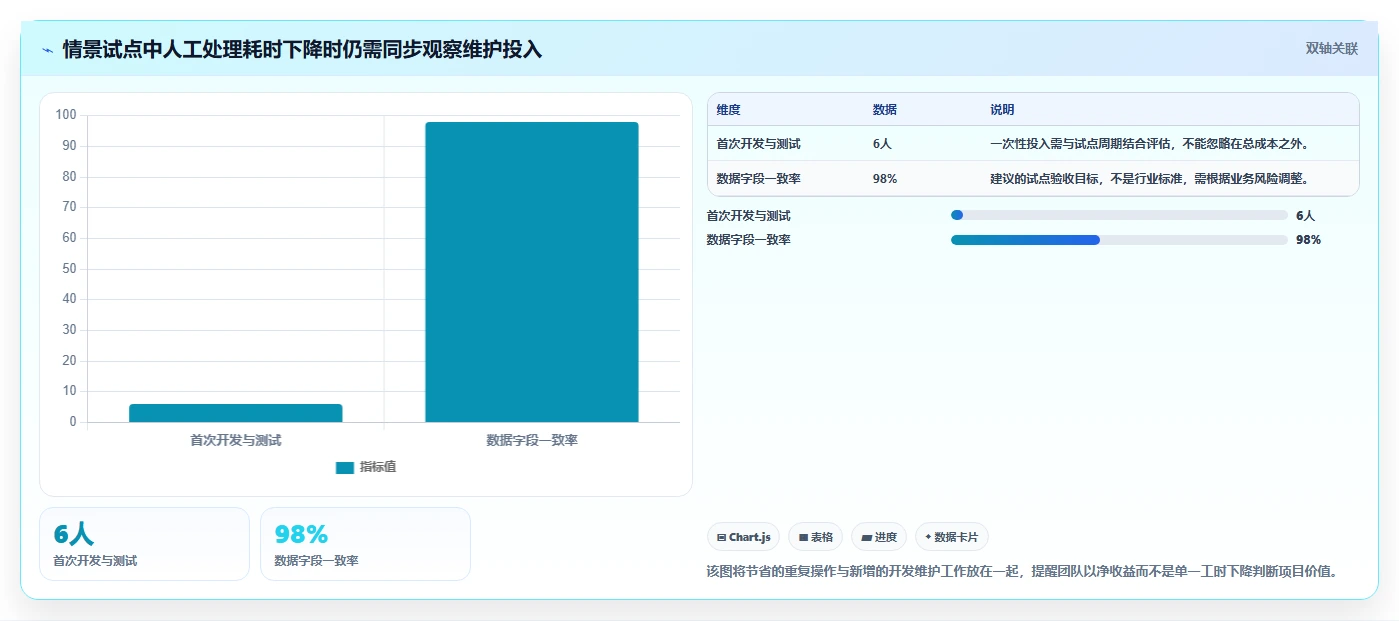Select the 表格 tag chip
The height and width of the screenshot is (621, 1399).
[815, 537]
